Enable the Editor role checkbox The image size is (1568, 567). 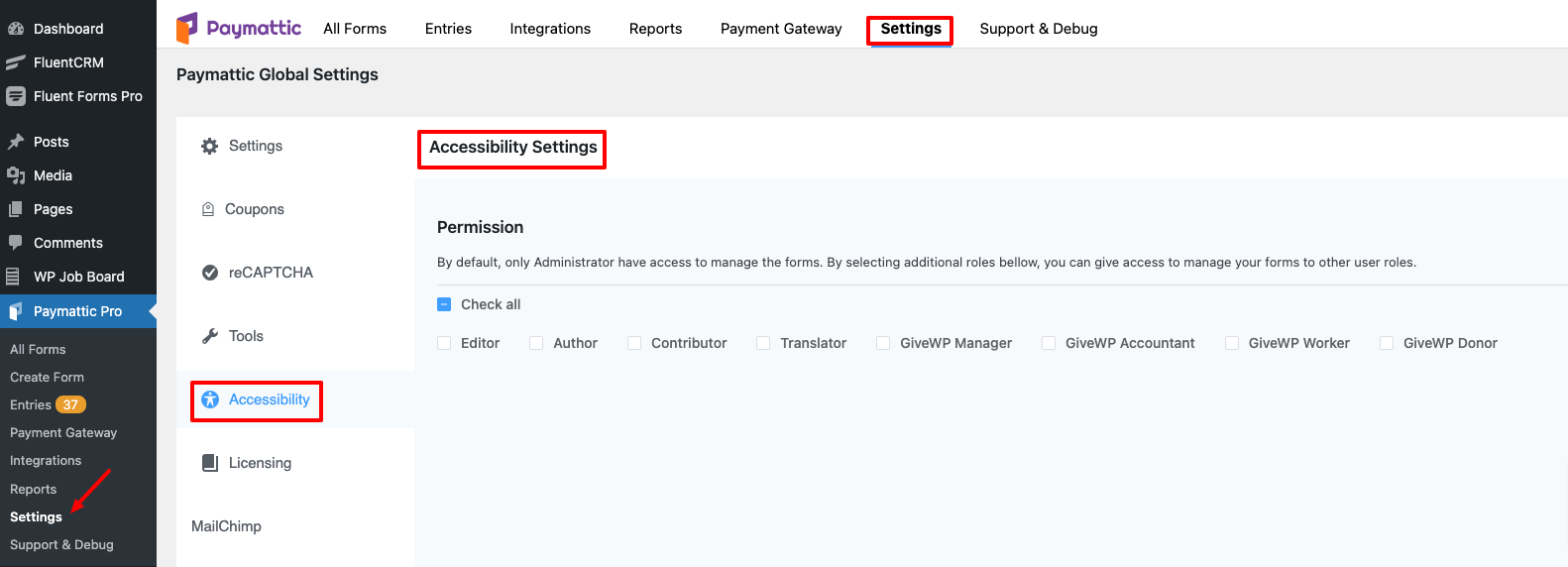pos(444,343)
